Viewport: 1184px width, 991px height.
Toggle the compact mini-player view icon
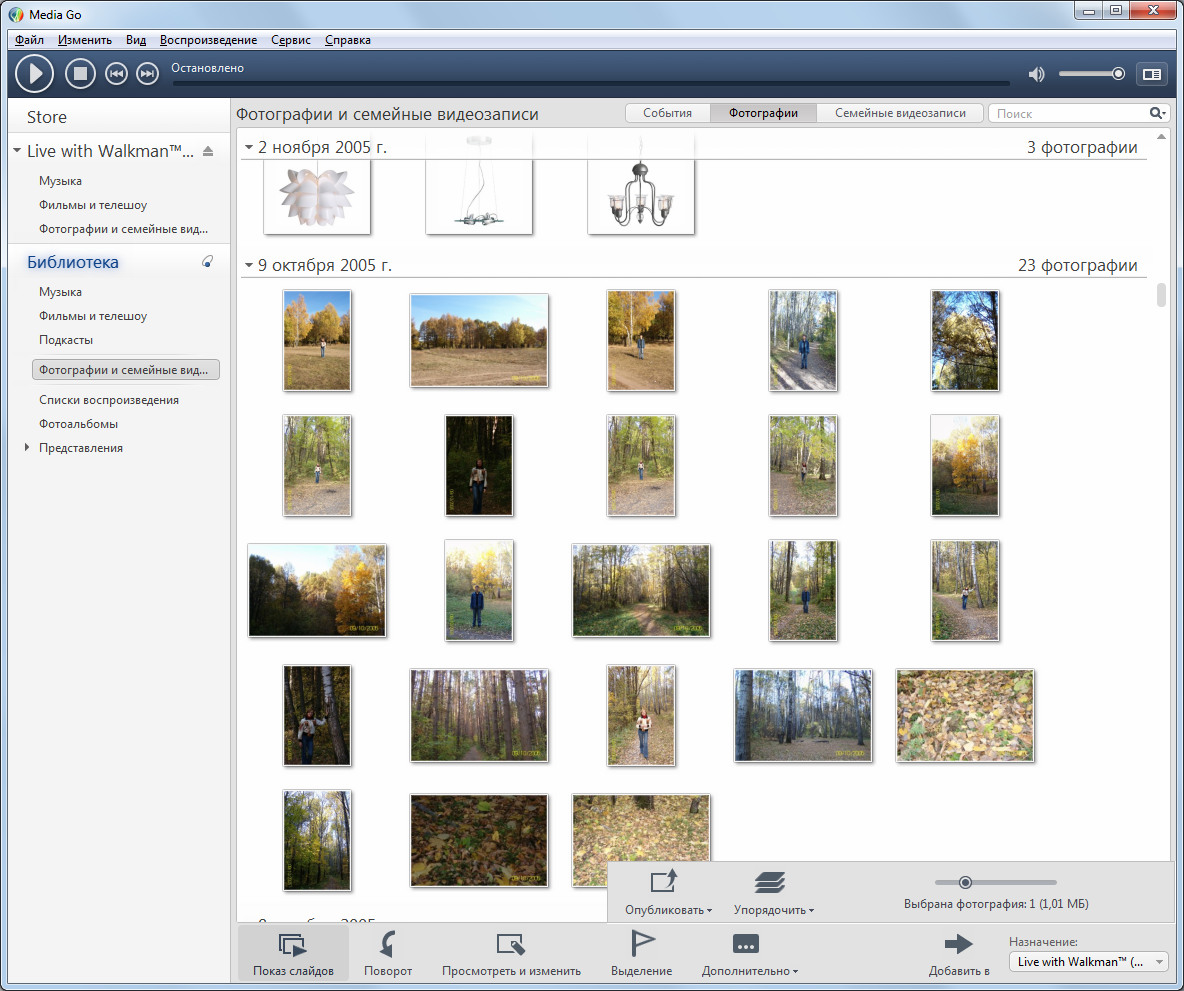pyautogui.click(x=1151, y=73)
